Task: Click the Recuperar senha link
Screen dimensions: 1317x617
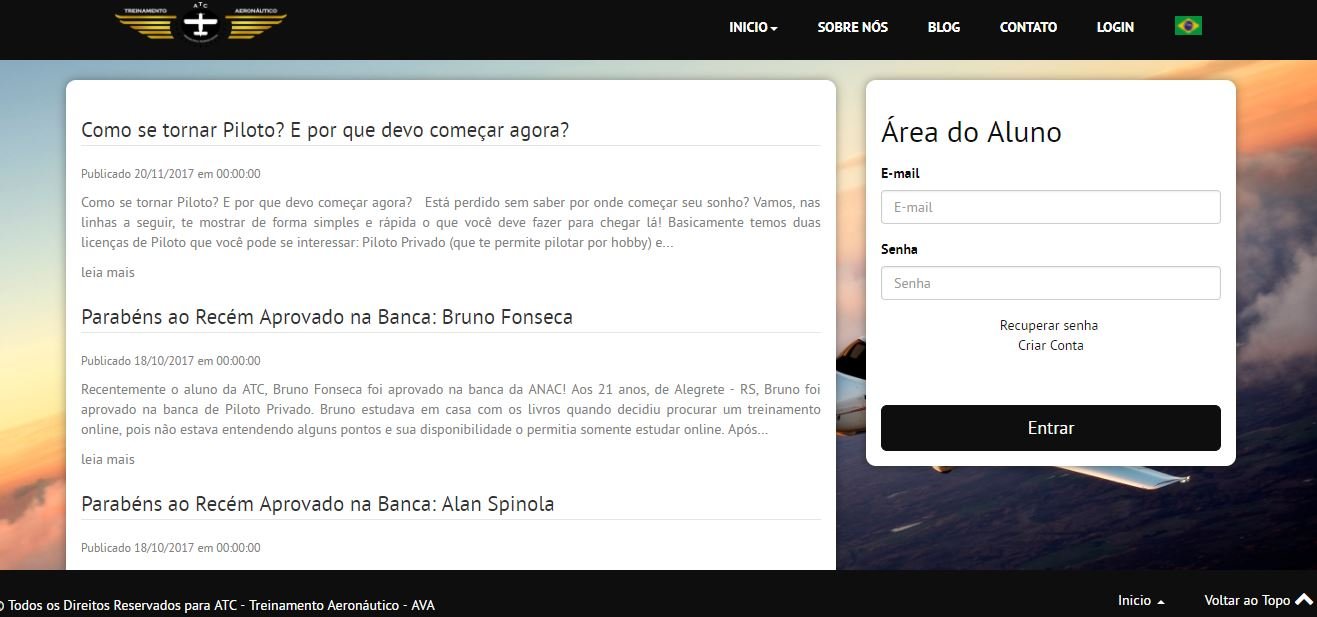Action: [x=1049, y=325]
